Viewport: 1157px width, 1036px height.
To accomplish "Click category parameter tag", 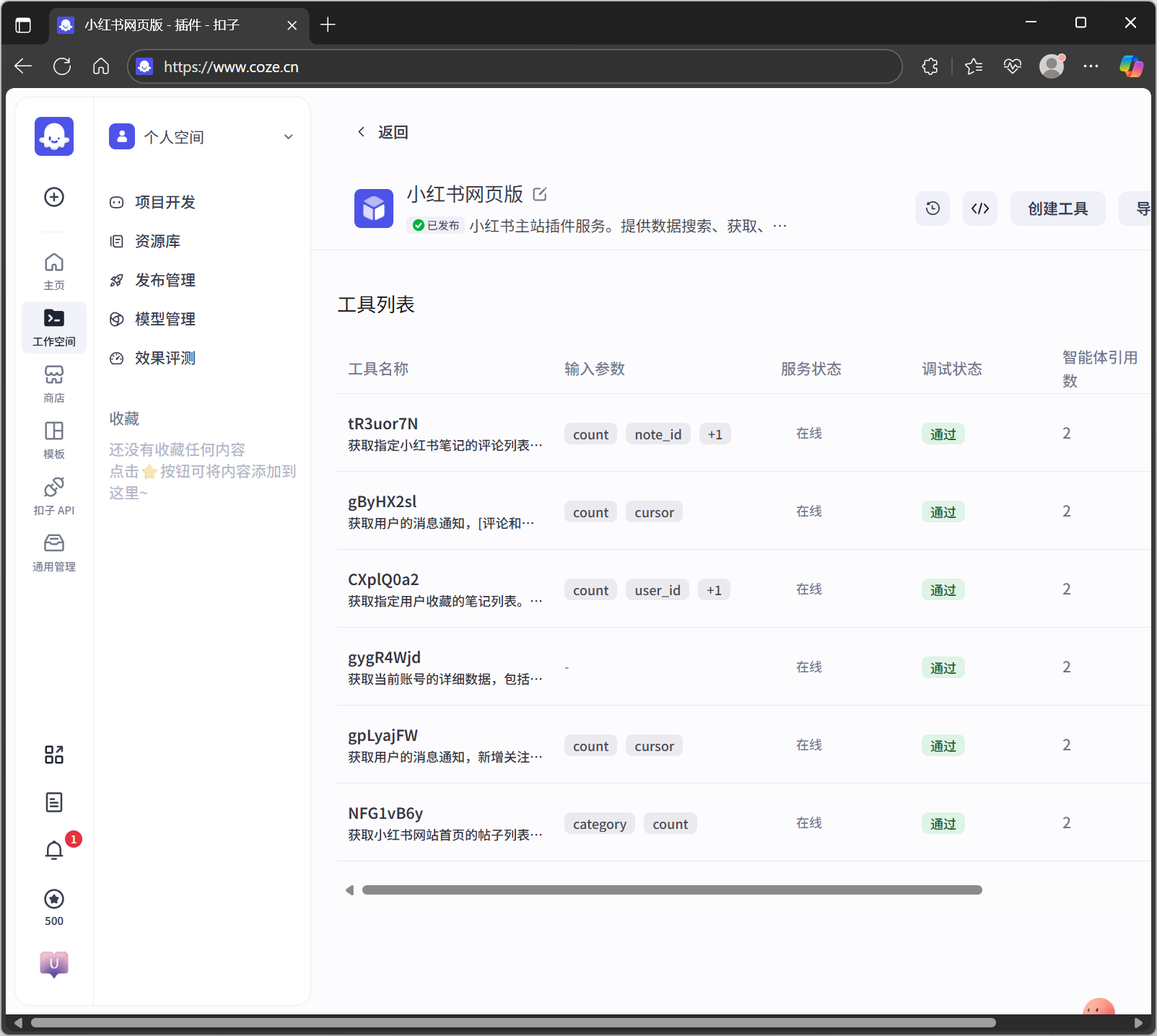I will [x=600, y=824].
